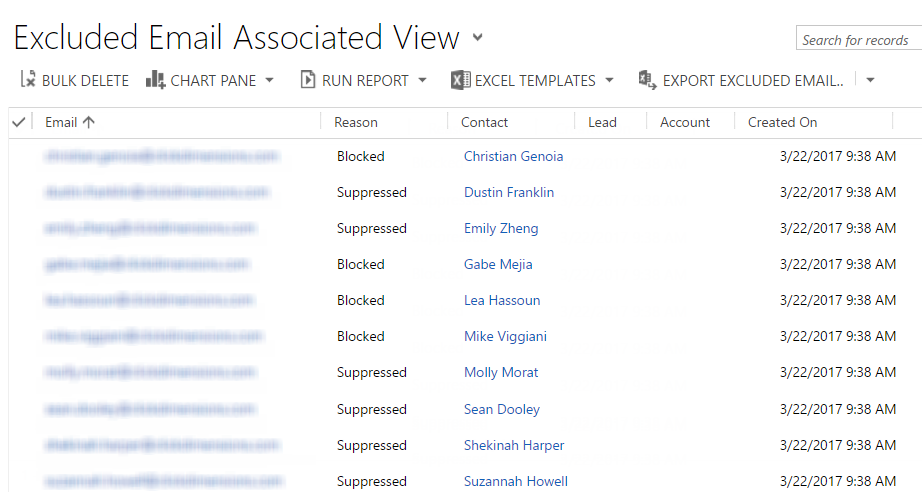This screenshot has width=922, height=492.
Task: Click the Chart Pane icon
Action: [155, 80]
